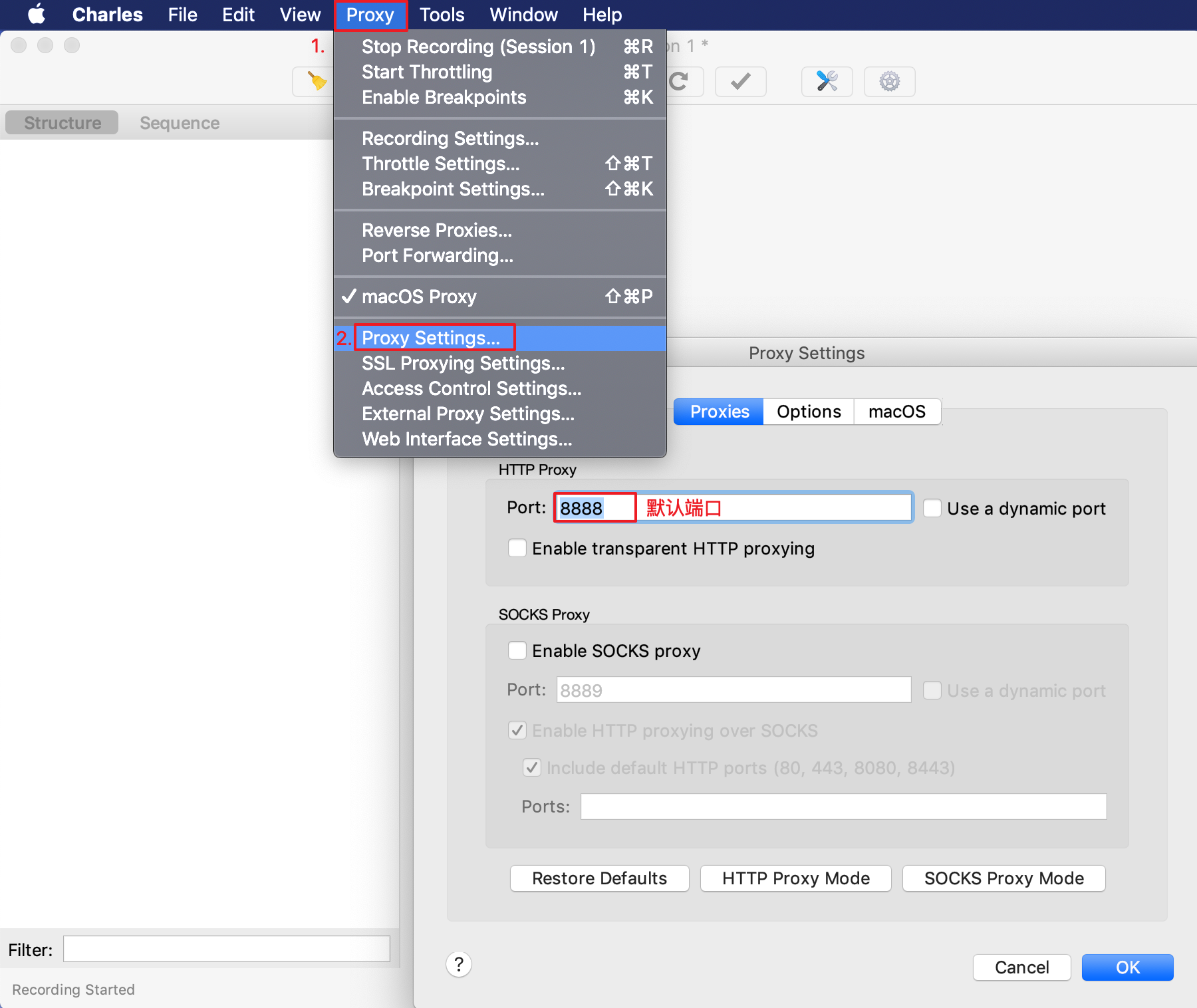Open Port Forwarding menu item
The width and height of the screenshot is (1197, 1008).
point(500,255)
